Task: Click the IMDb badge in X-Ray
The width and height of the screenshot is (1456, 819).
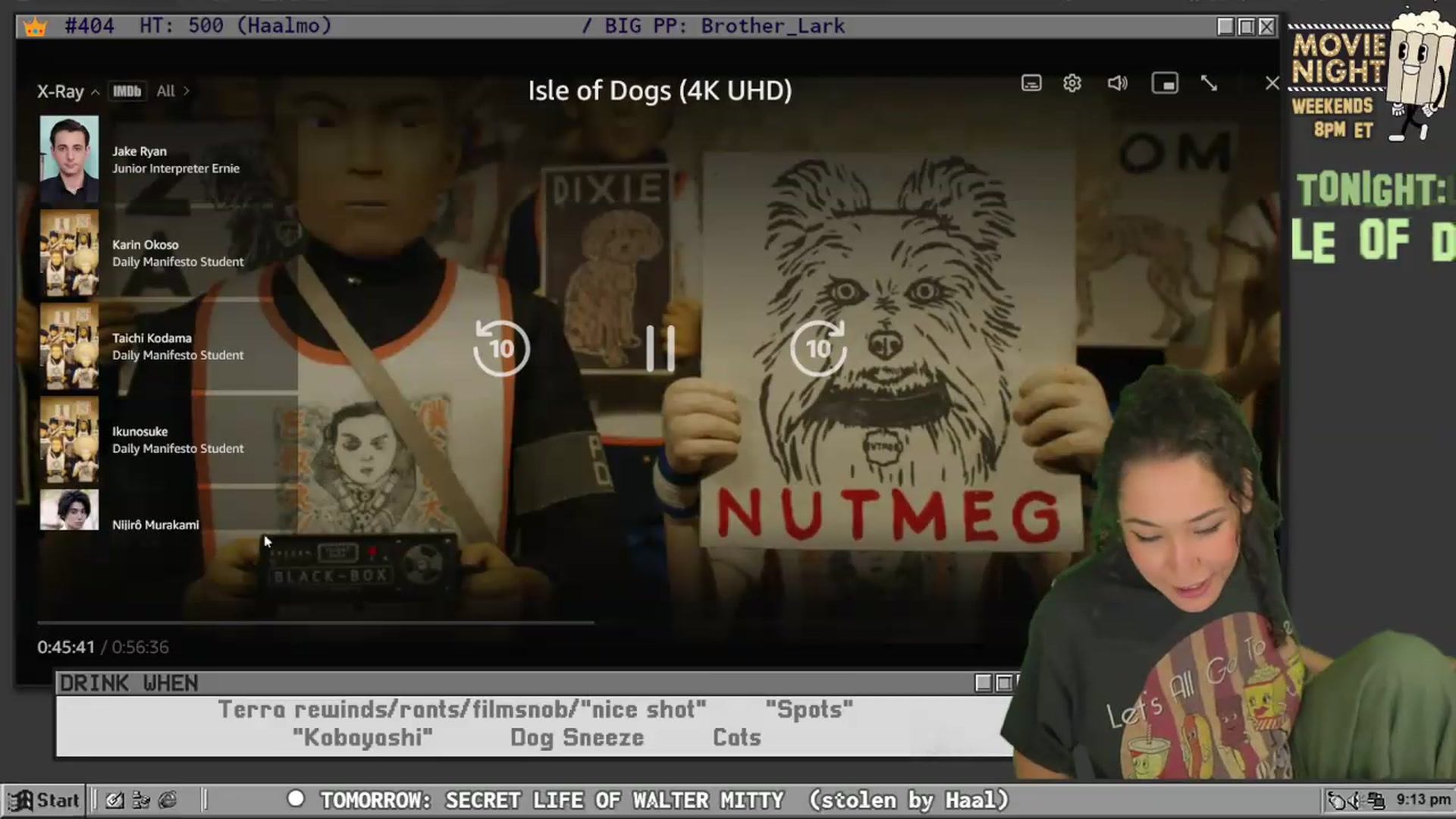Action: click(127, 92)
